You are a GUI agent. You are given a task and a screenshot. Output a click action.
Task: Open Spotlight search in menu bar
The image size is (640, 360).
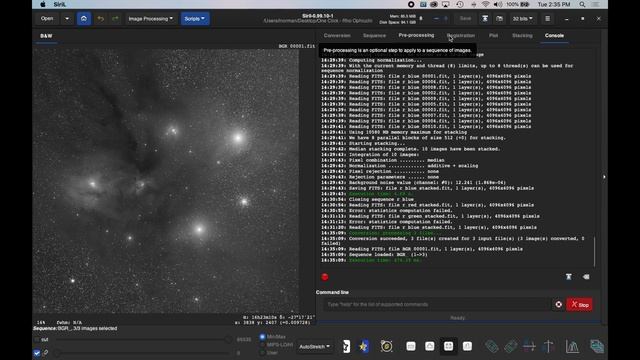tap(582, 4)
